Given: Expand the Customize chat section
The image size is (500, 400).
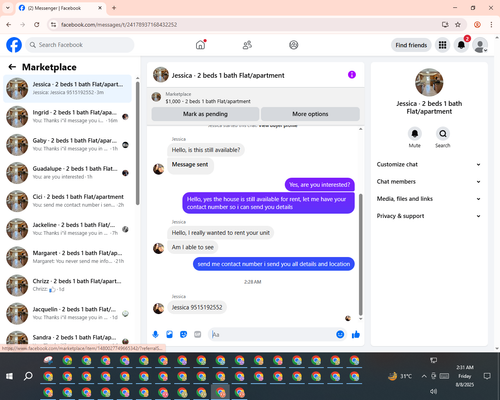Looking at the screenshot, I should point(429,164).
